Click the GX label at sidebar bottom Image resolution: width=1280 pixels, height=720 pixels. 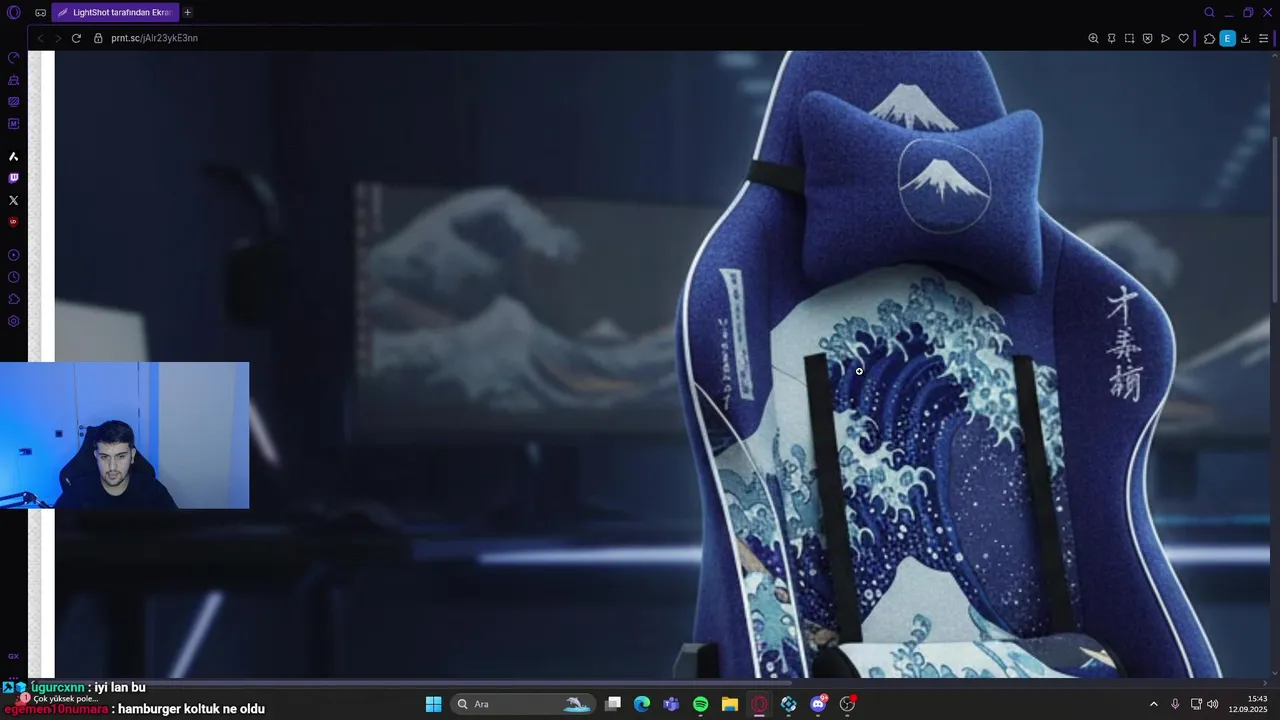coord(13,656)
